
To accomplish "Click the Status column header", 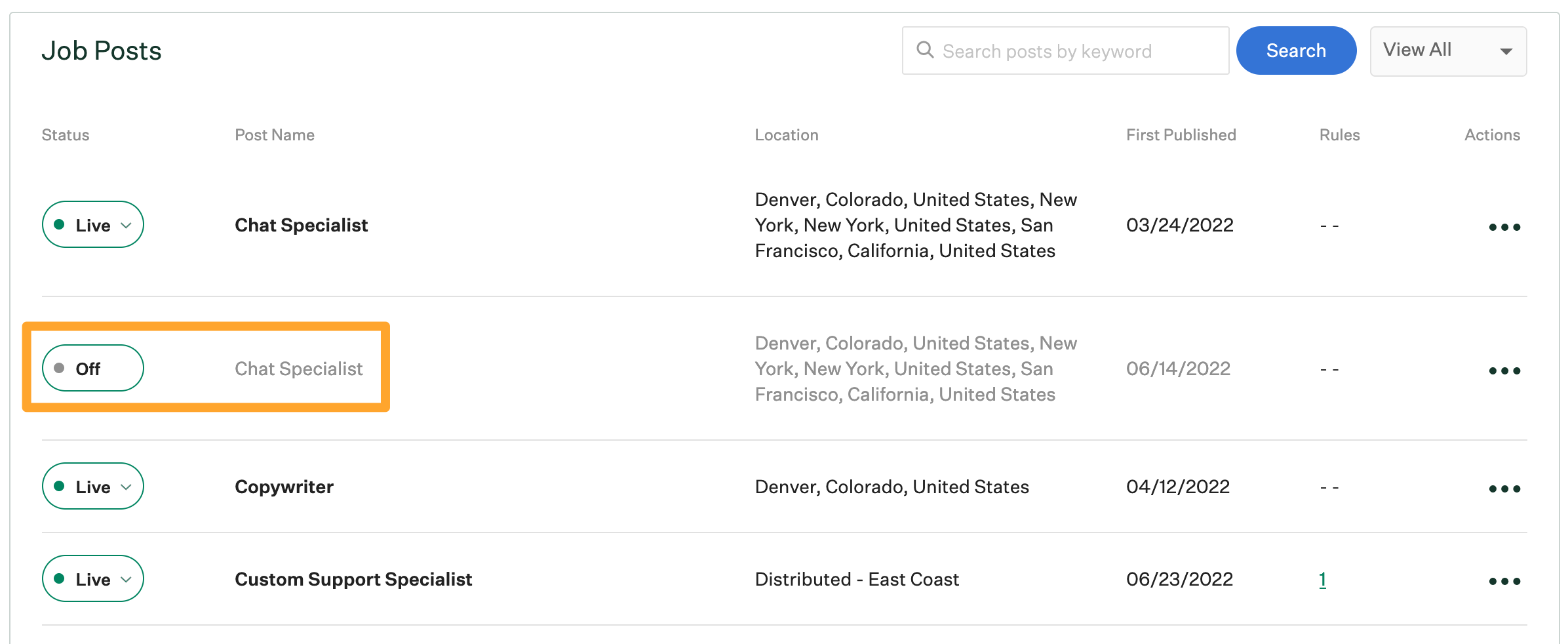I will (x=65, y=134).
